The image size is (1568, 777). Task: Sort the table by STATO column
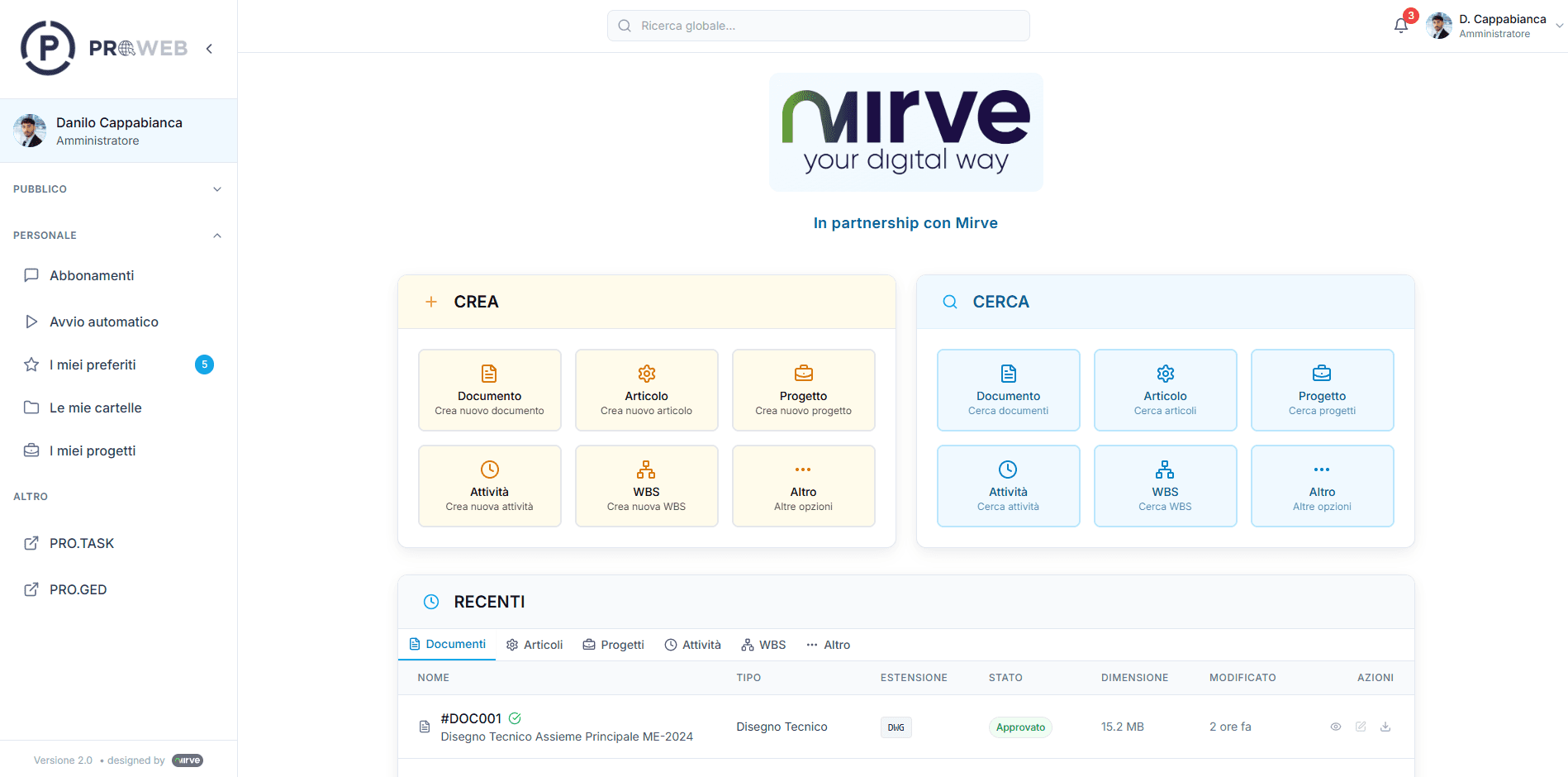click(x=1005, y=678)
